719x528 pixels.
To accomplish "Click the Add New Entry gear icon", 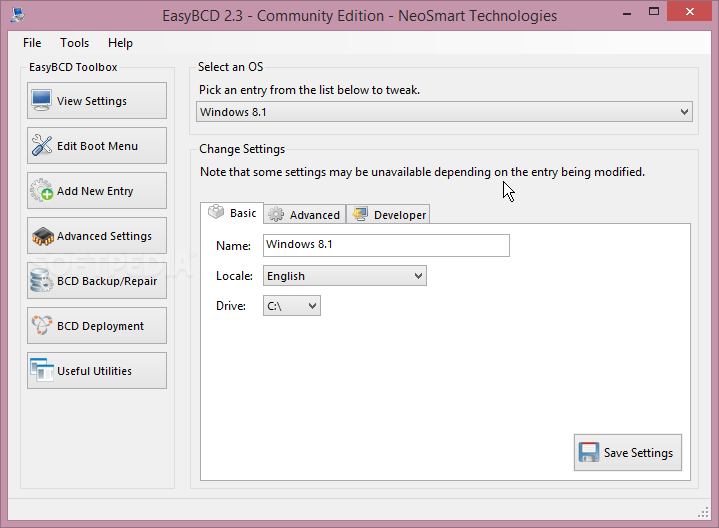I will click(41, 190).
